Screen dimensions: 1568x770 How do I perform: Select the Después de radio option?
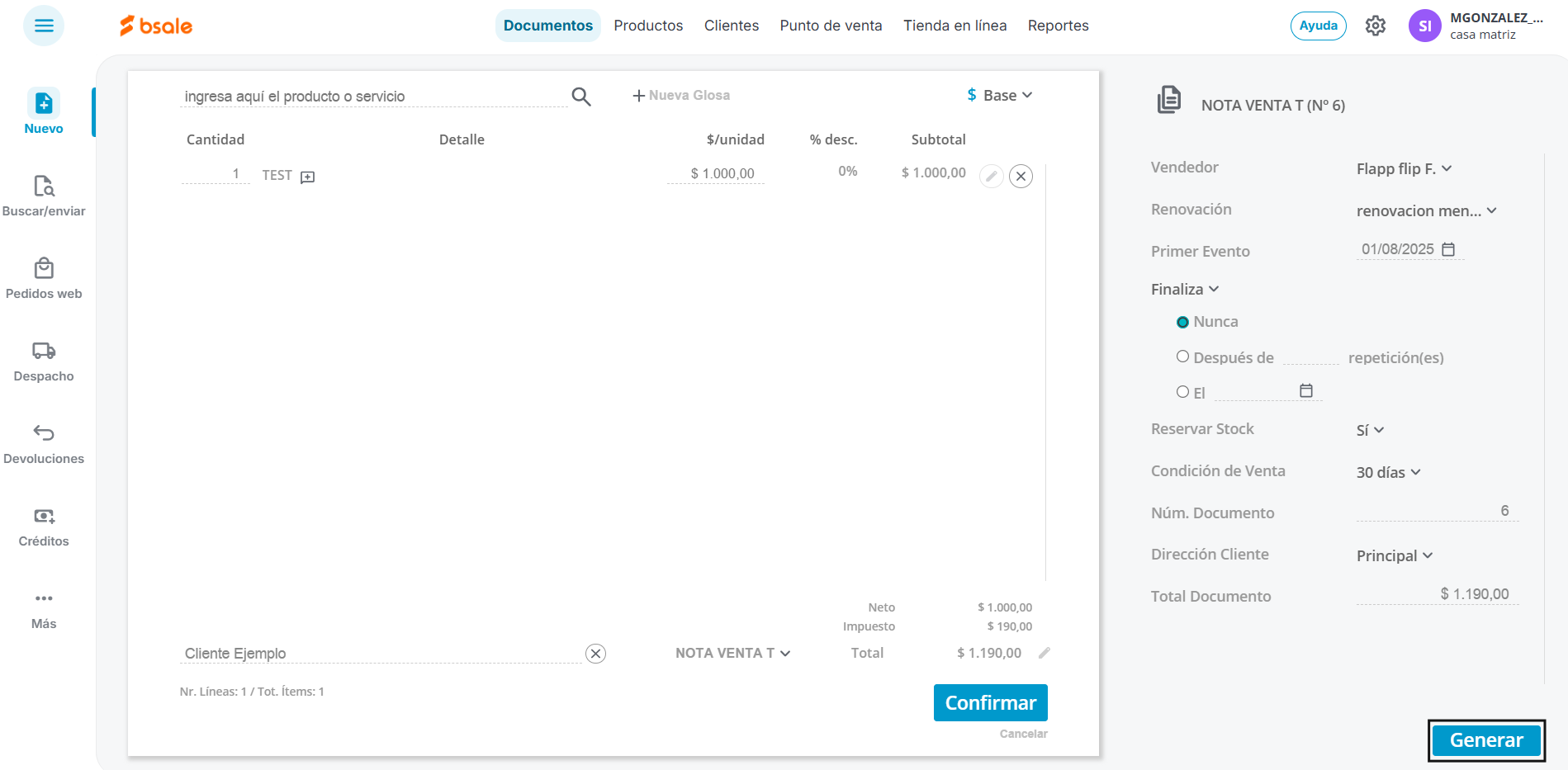pos(1183,357)
